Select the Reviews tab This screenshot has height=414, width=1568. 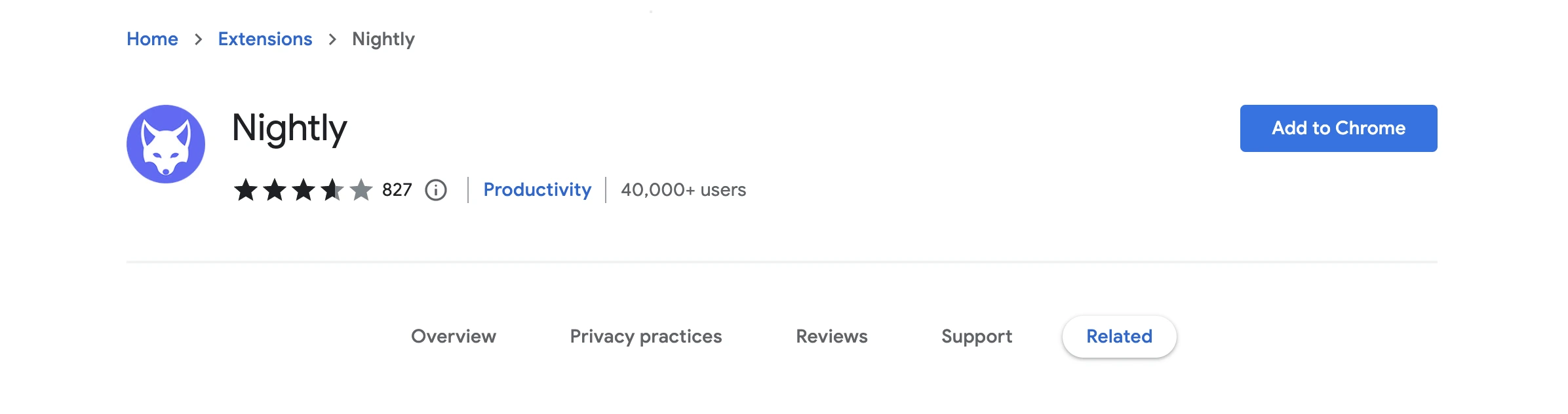point(832,337)
